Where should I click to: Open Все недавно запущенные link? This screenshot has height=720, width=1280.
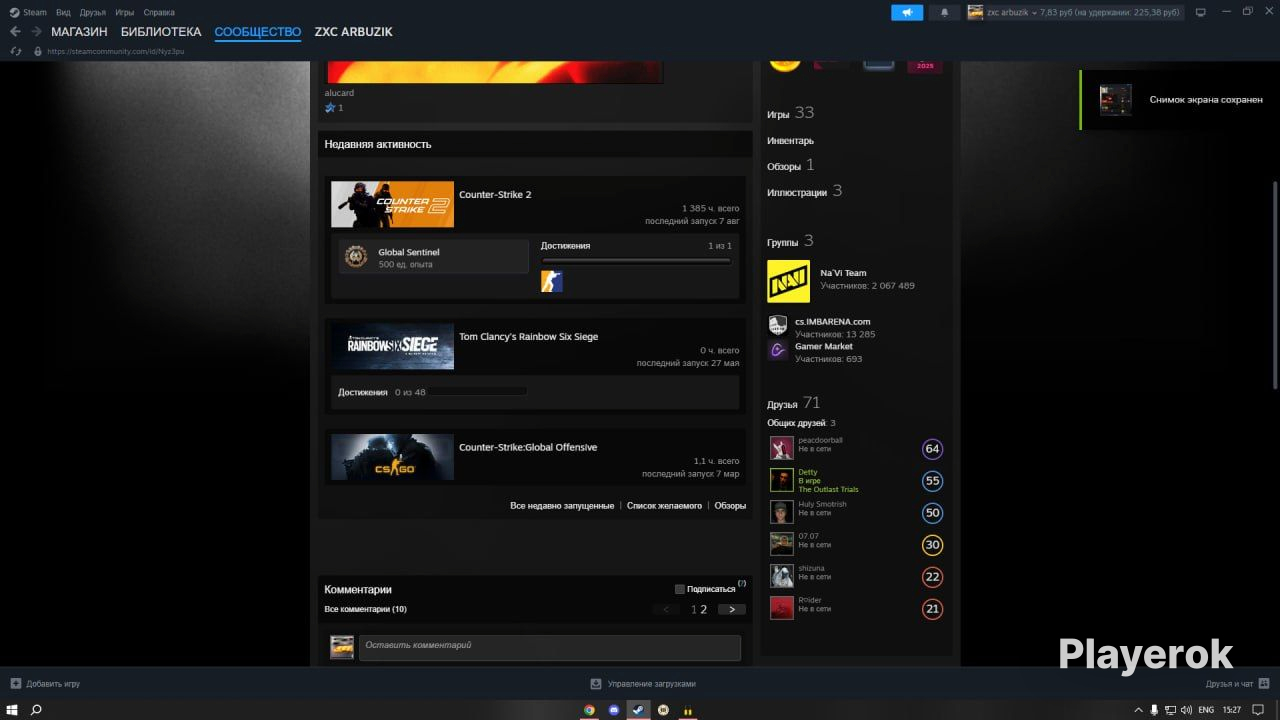[x=562, y=506]
